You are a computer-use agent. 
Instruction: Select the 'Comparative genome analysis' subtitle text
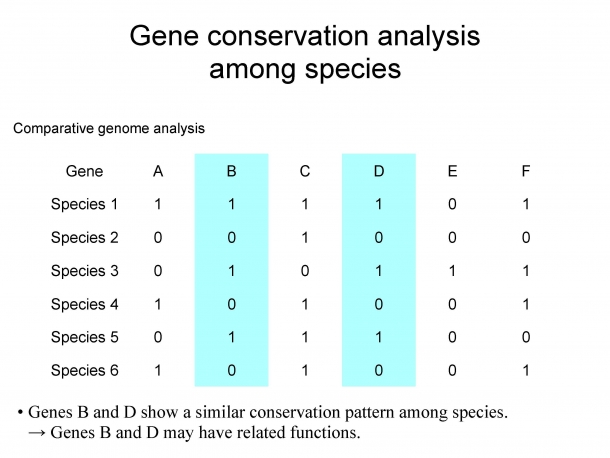(x=109, y=128)
